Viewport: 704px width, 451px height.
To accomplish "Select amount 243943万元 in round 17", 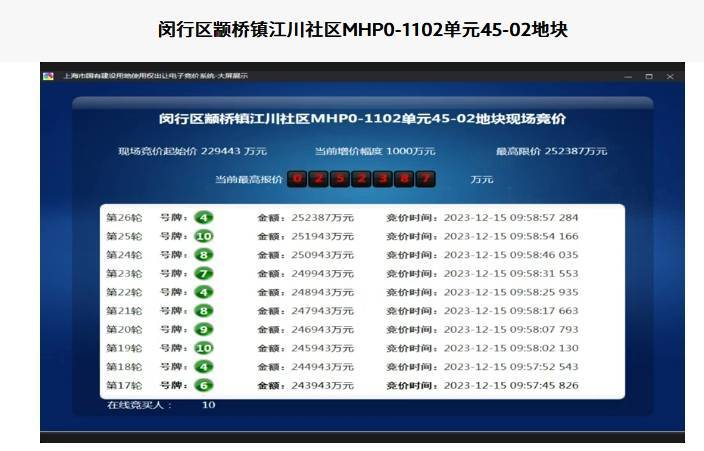I will click(322, 385).
